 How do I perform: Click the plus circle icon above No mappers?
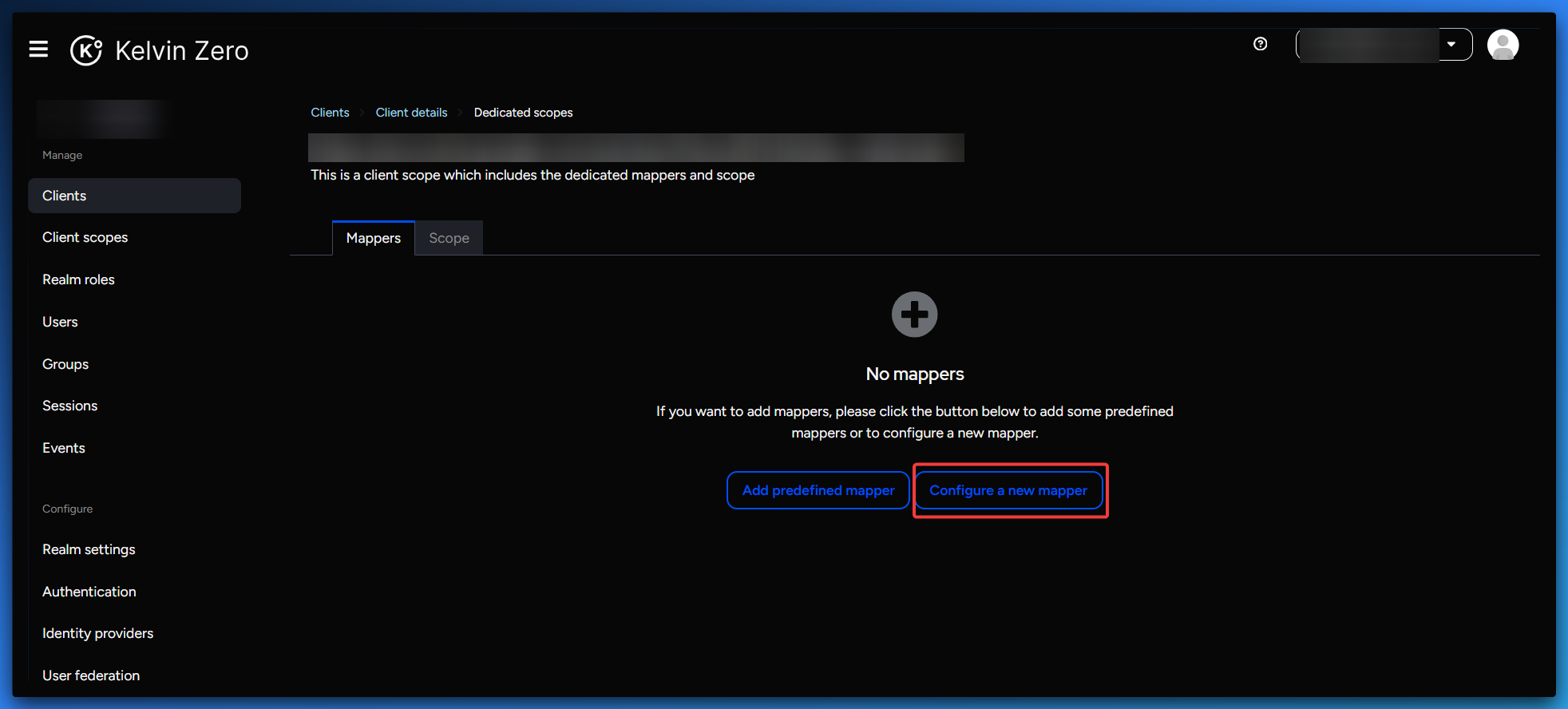[x=914, y=315]
